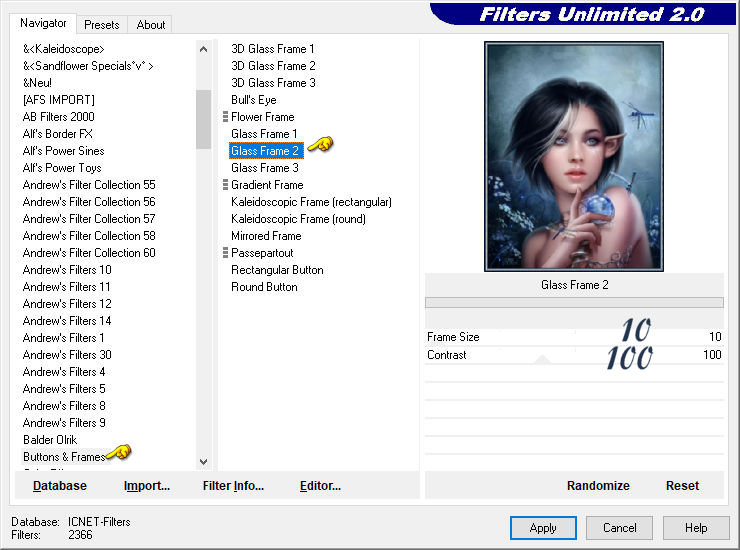
Task: Open Help for Filters Unlimited
Action: pyautogui.click(x=696, y=528)
